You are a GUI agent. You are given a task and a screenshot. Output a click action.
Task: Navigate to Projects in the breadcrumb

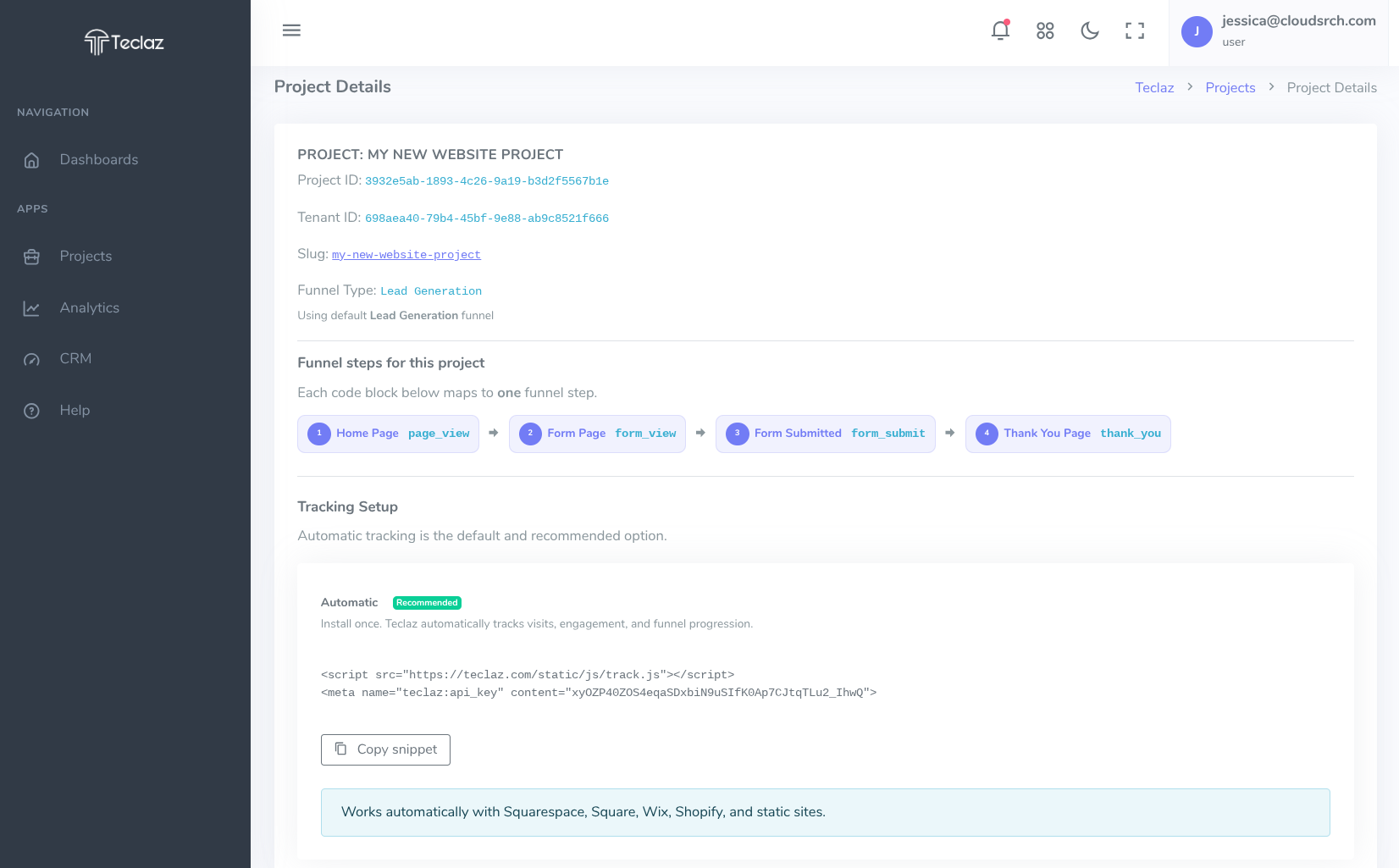(x=1230, y=87)
